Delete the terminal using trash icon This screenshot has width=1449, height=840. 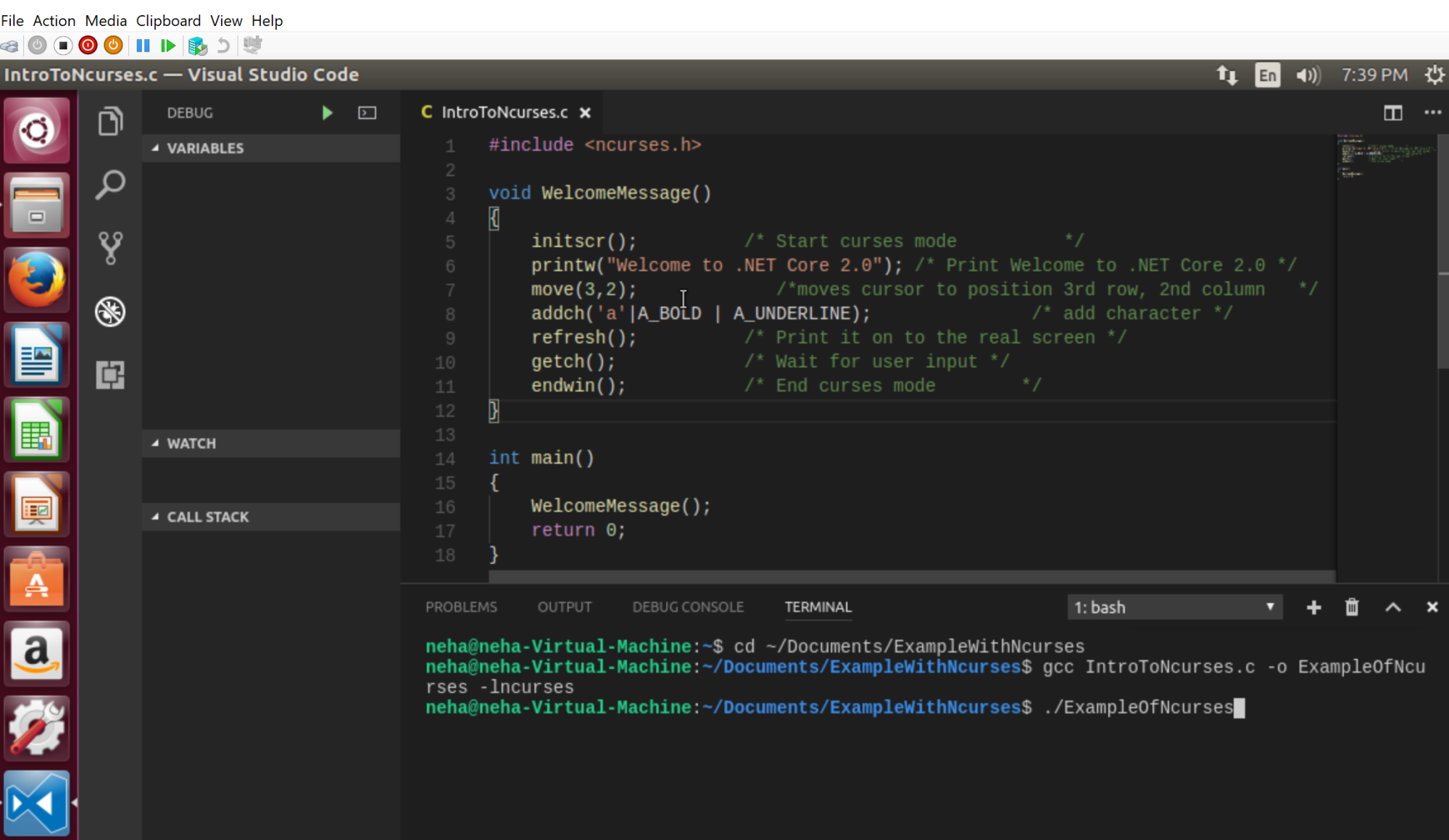click(x=1352, y=607)
